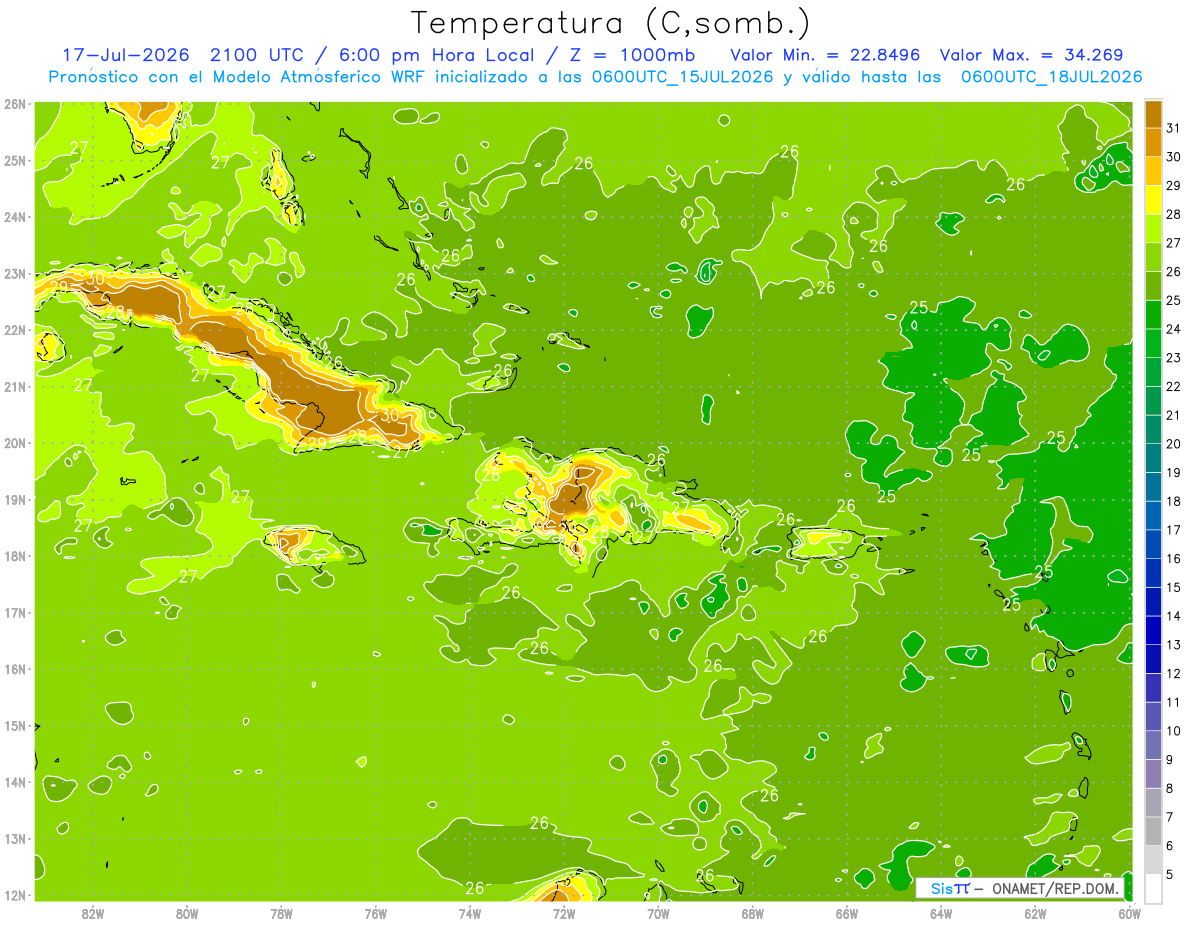This screenshot has width=1200, height=927.
Task: Click the yellow swatch between 28 and 29
Action: (x=1153, y=200)
